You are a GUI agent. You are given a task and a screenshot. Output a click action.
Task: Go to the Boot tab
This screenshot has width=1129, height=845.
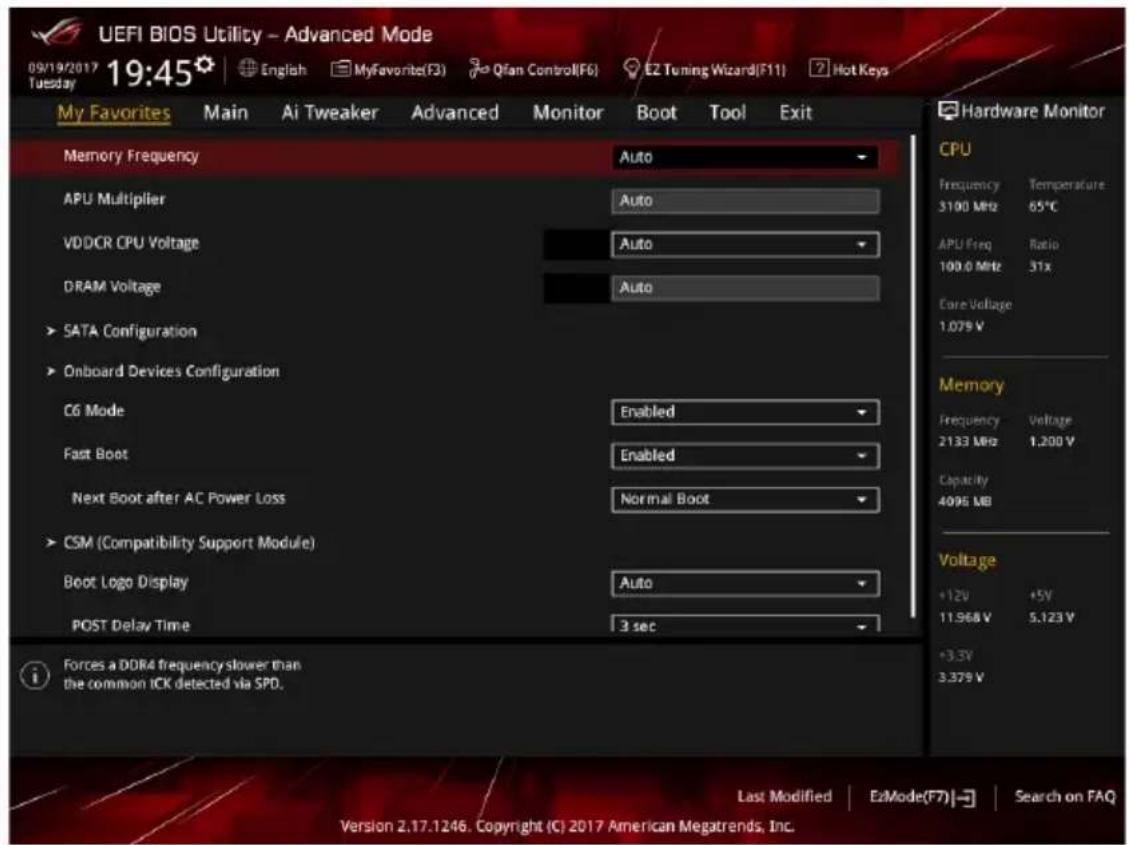[x=657, y=112]
